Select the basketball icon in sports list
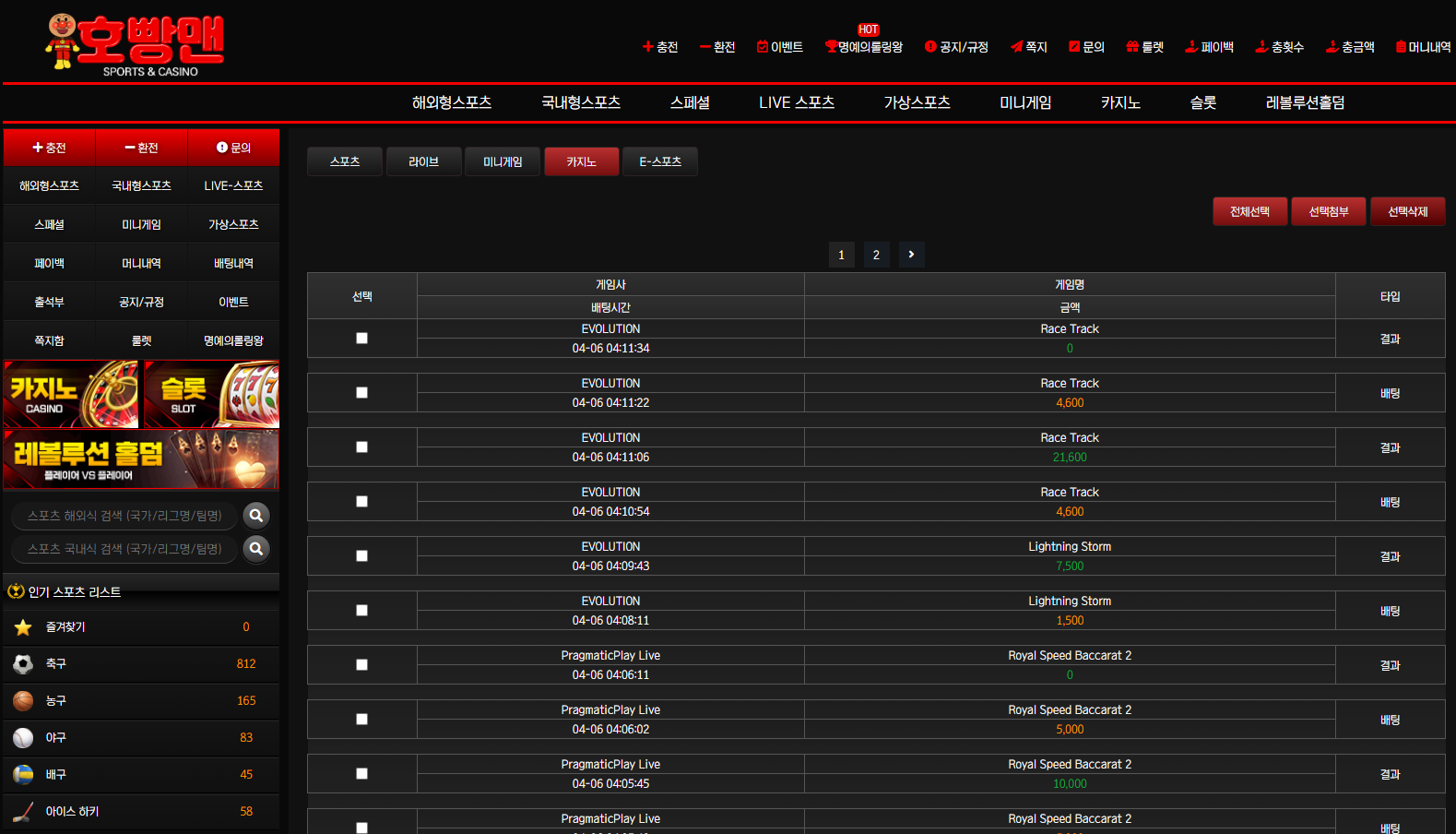Screen dimensions: 1456x834 (23, 701)
